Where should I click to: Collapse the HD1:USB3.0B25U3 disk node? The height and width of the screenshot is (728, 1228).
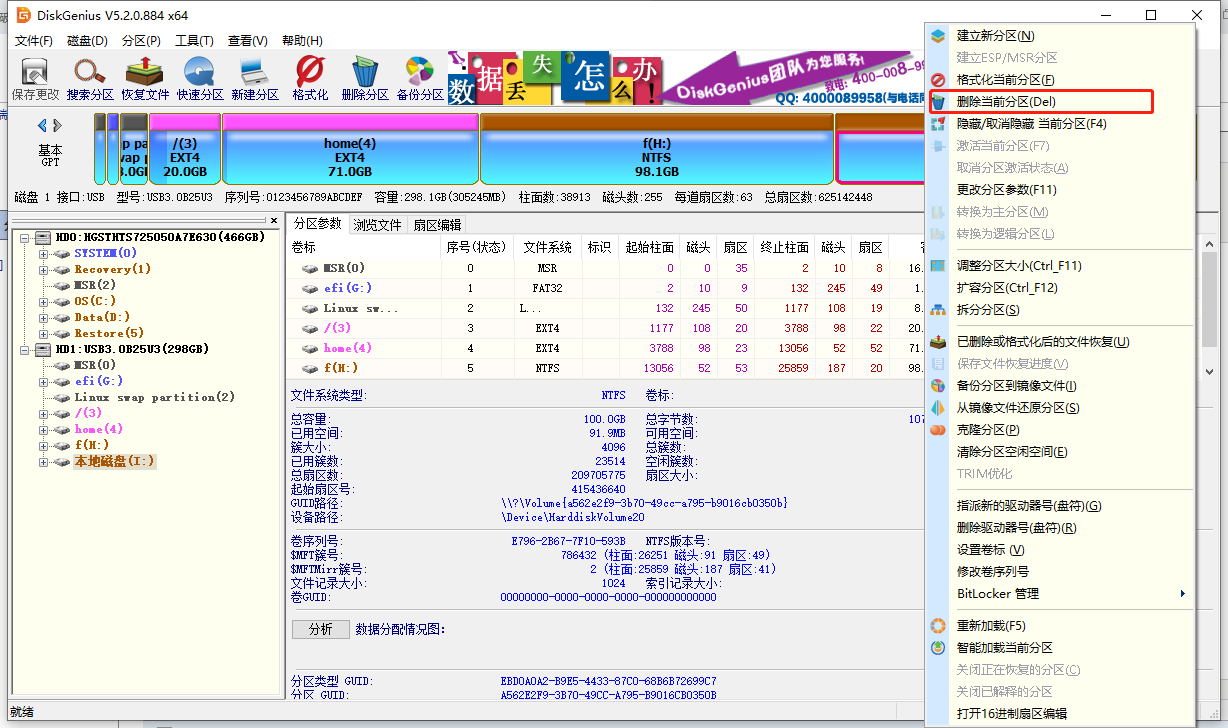point(26,350)
